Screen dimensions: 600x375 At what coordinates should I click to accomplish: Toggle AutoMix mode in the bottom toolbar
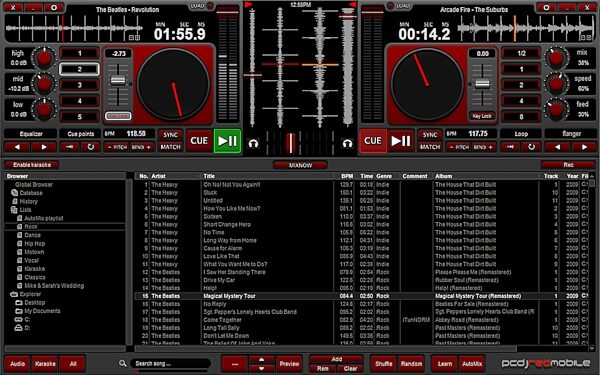(x=472, y=364)
